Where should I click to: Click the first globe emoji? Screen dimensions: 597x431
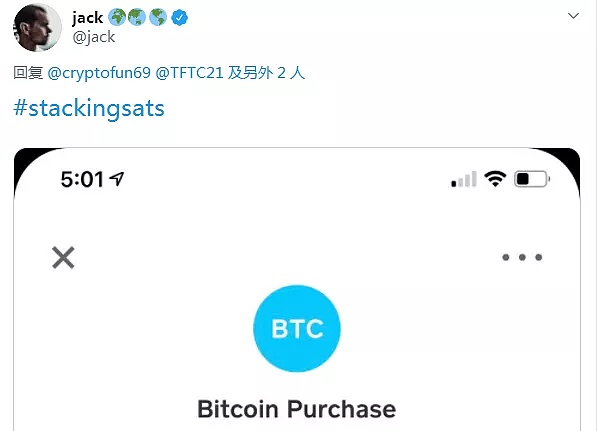tap(117, 18)
